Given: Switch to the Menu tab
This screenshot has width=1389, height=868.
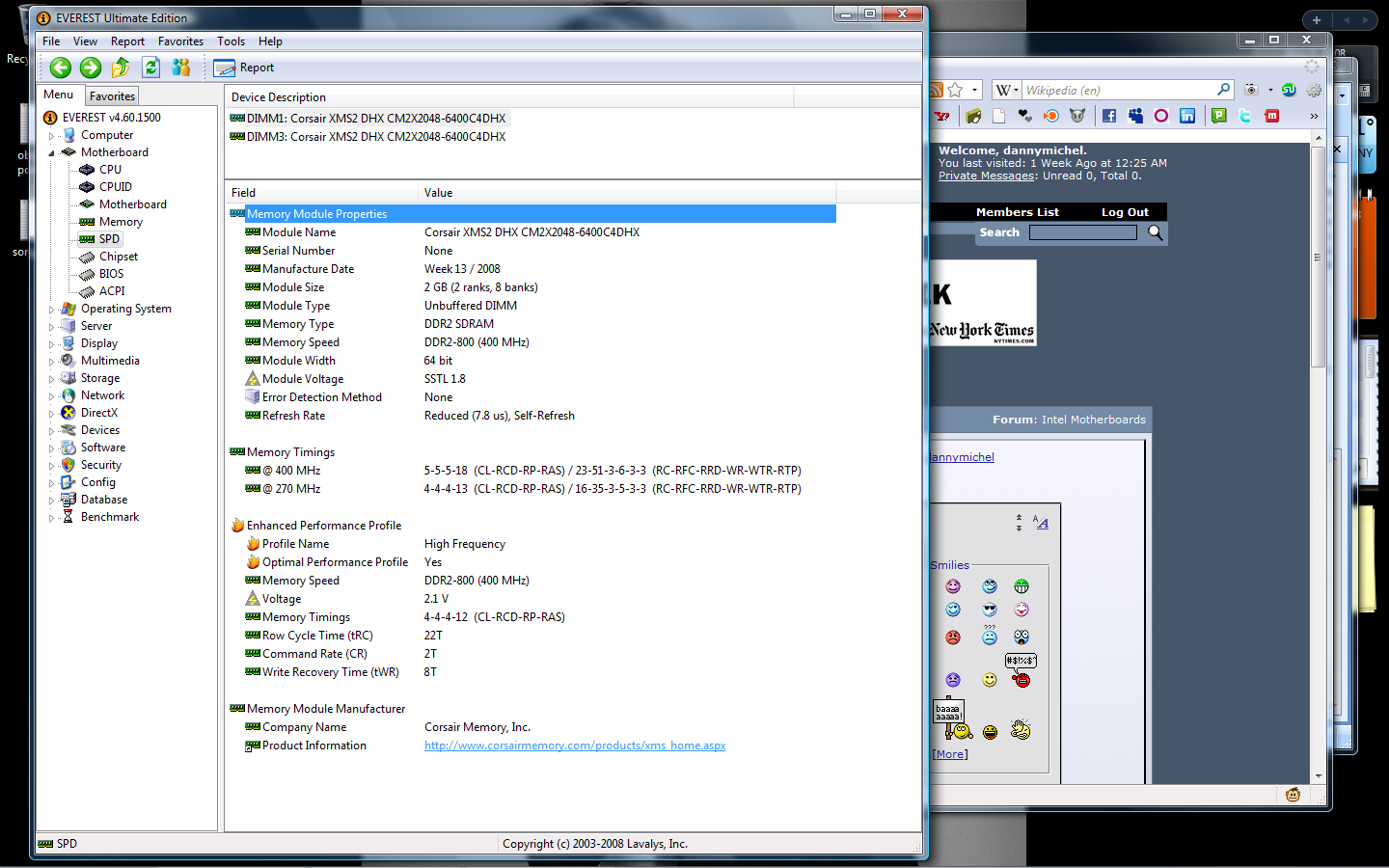Looking at the screenshot, I should pos(58,95).
